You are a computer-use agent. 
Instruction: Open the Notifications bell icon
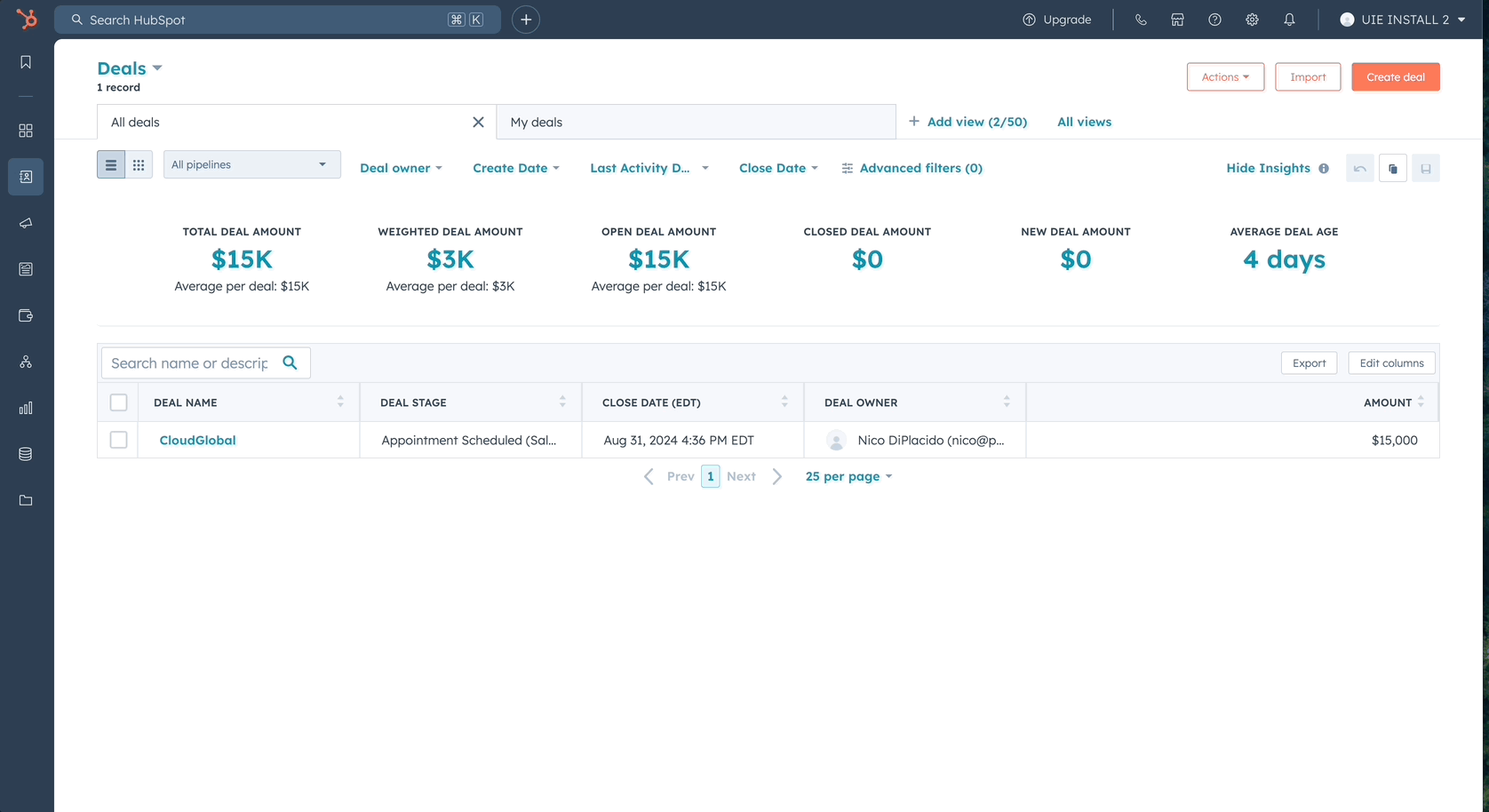1289,20
